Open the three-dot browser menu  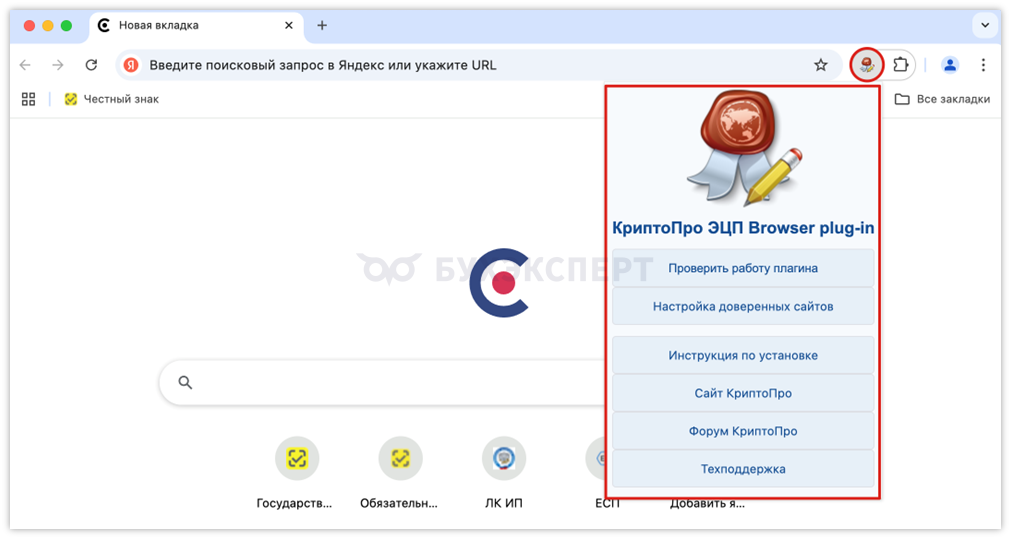[x=983, y=64]
